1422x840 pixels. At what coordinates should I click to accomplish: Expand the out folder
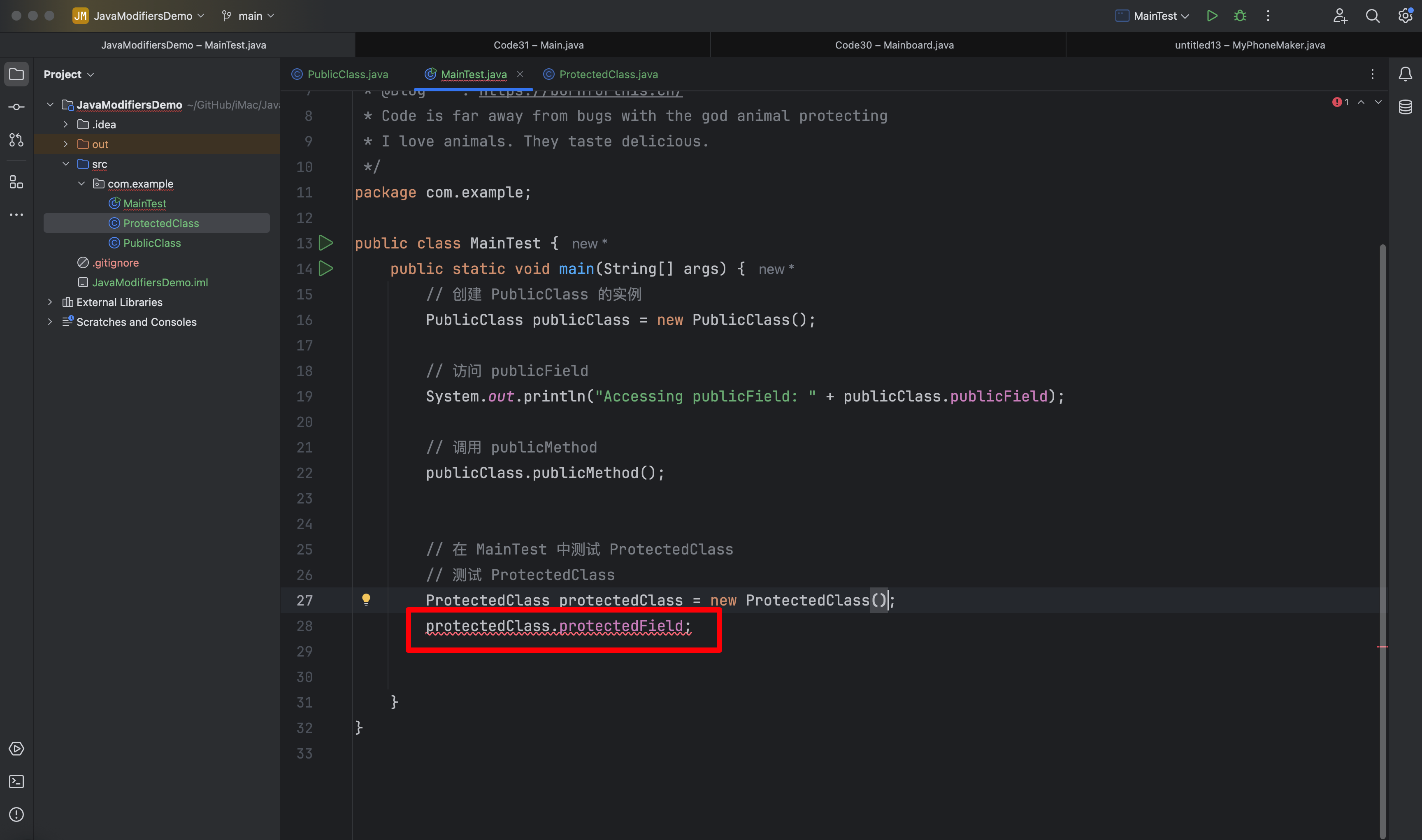[x=66, y=144]
